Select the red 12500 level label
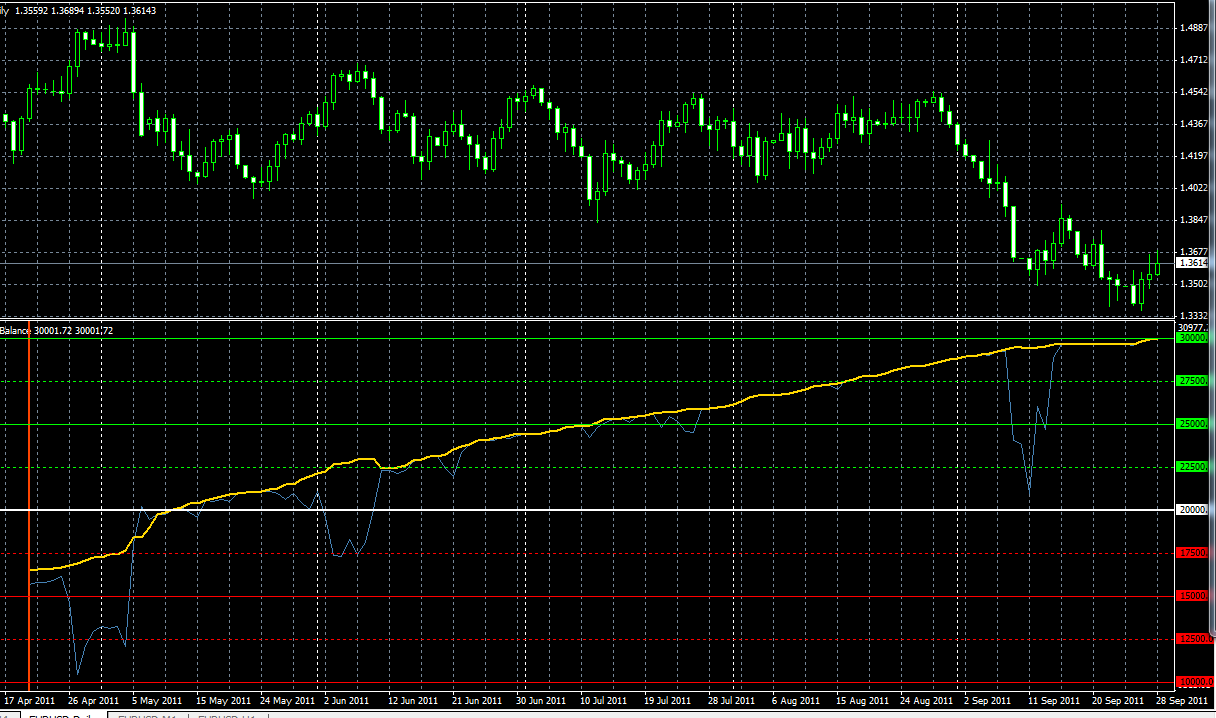Screen dimensions: 1216x718 pyautogui.click(x=1192, y=639)
